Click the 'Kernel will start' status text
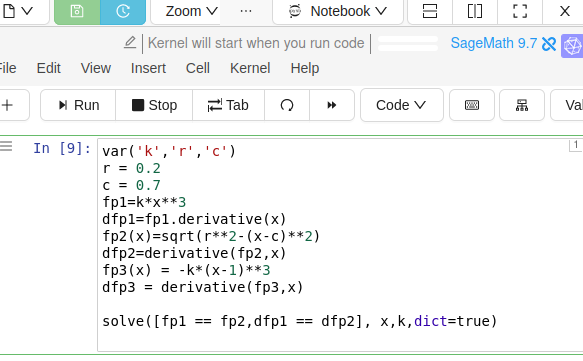This screenshot has height=361, width=583. pos(256,43)
